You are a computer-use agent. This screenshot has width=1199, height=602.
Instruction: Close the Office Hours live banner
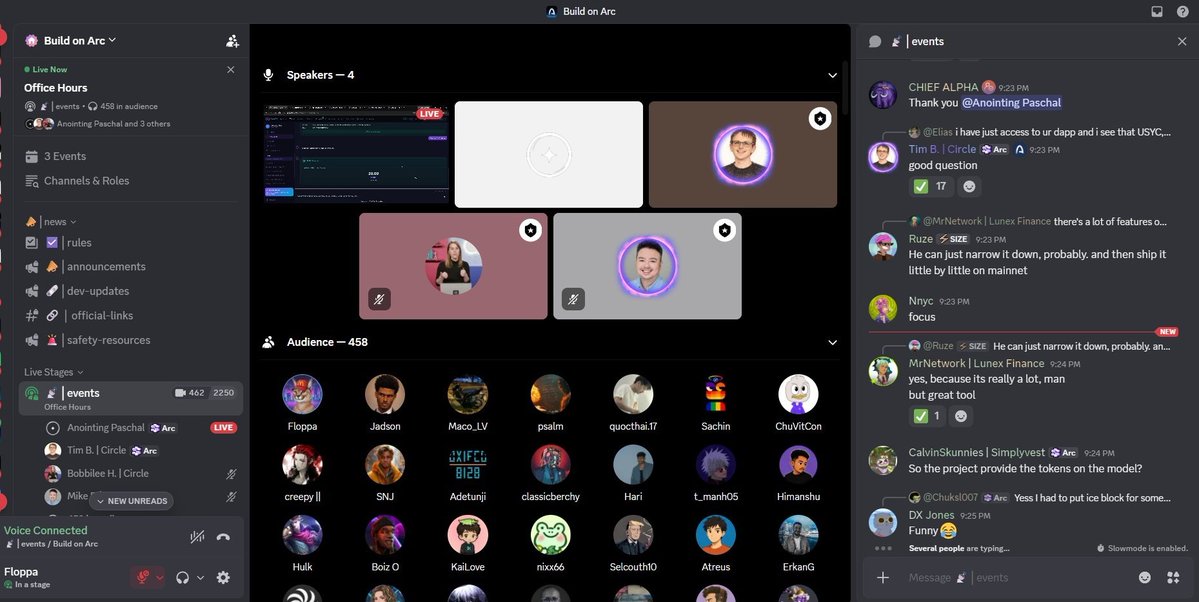231,70
